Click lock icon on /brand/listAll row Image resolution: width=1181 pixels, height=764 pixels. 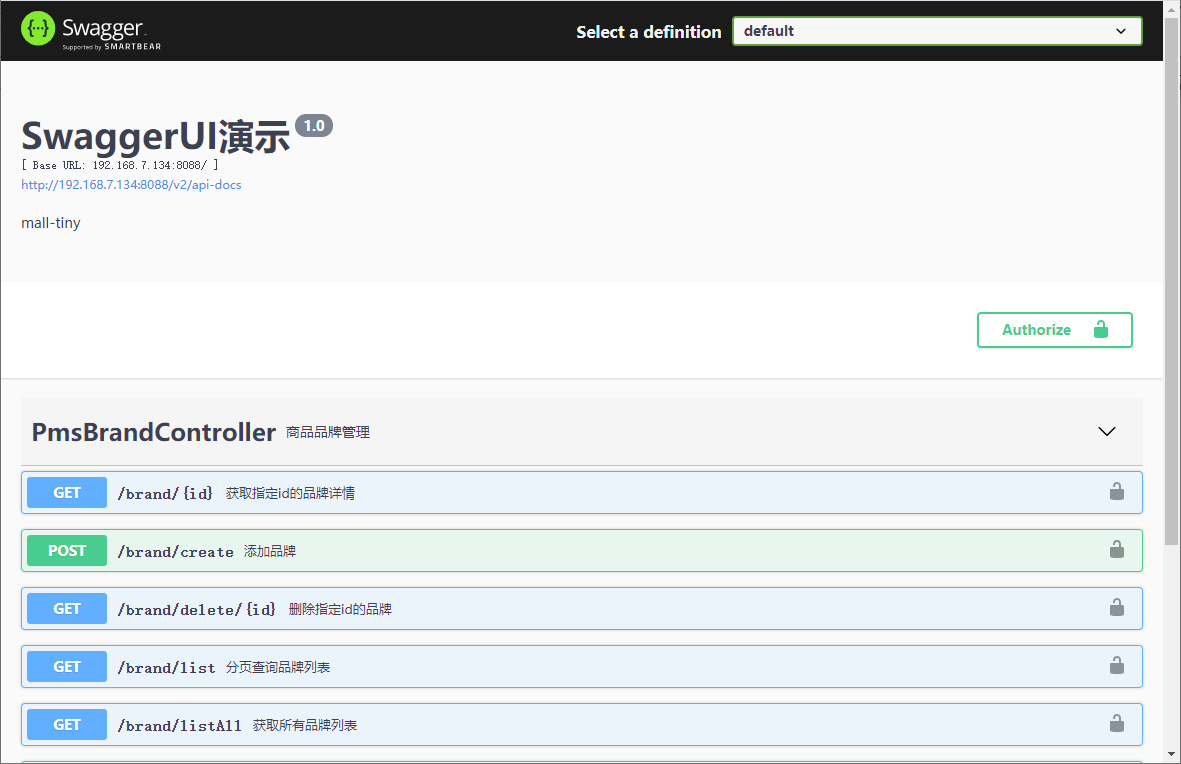point(1116,724)
